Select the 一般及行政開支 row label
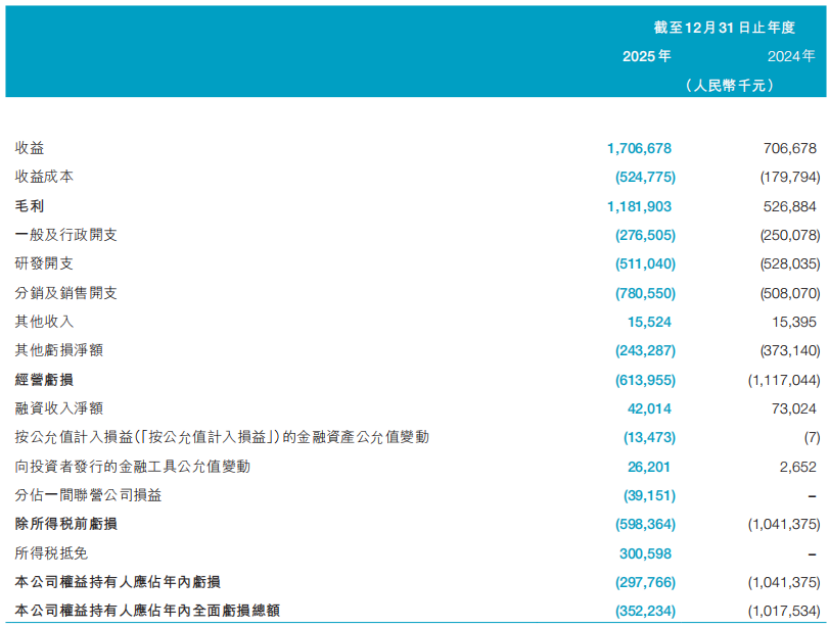830x629 pixels. [66, 235]
